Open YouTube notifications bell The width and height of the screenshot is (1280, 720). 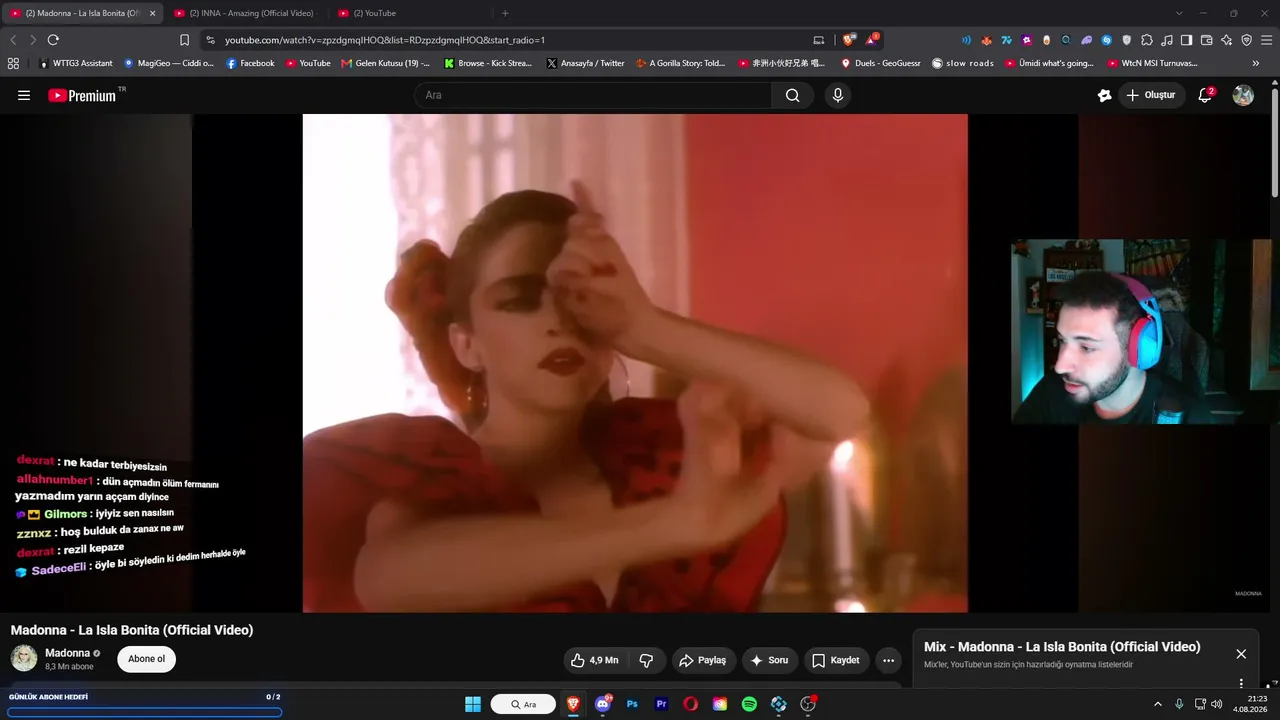(x=1205, y=95)
